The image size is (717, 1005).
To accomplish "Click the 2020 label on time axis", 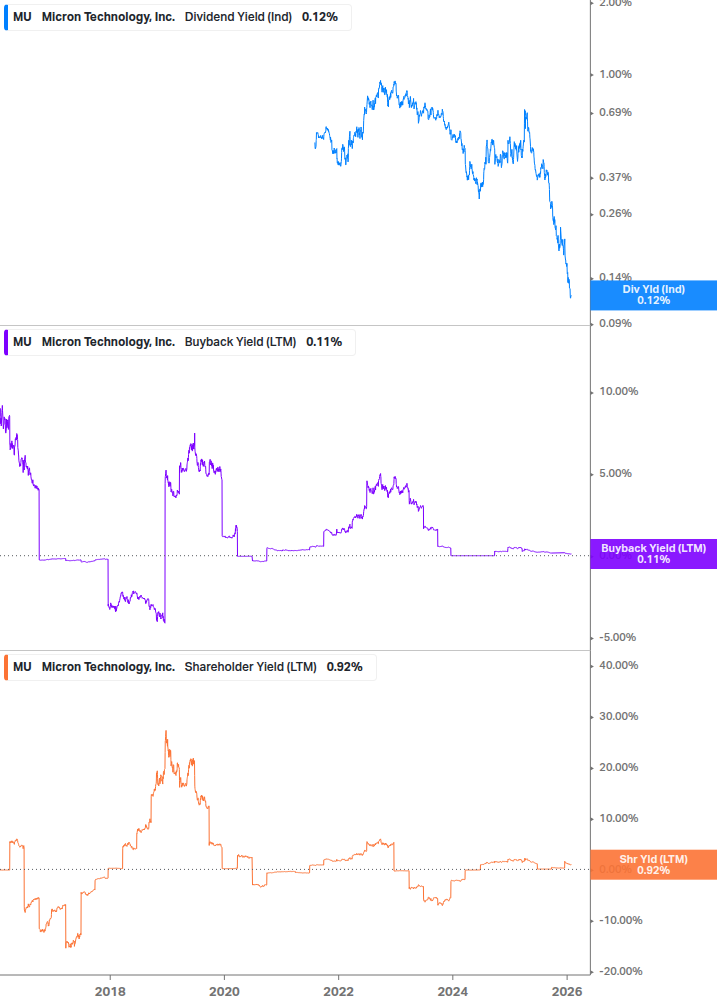I will (x=224, y=991).
